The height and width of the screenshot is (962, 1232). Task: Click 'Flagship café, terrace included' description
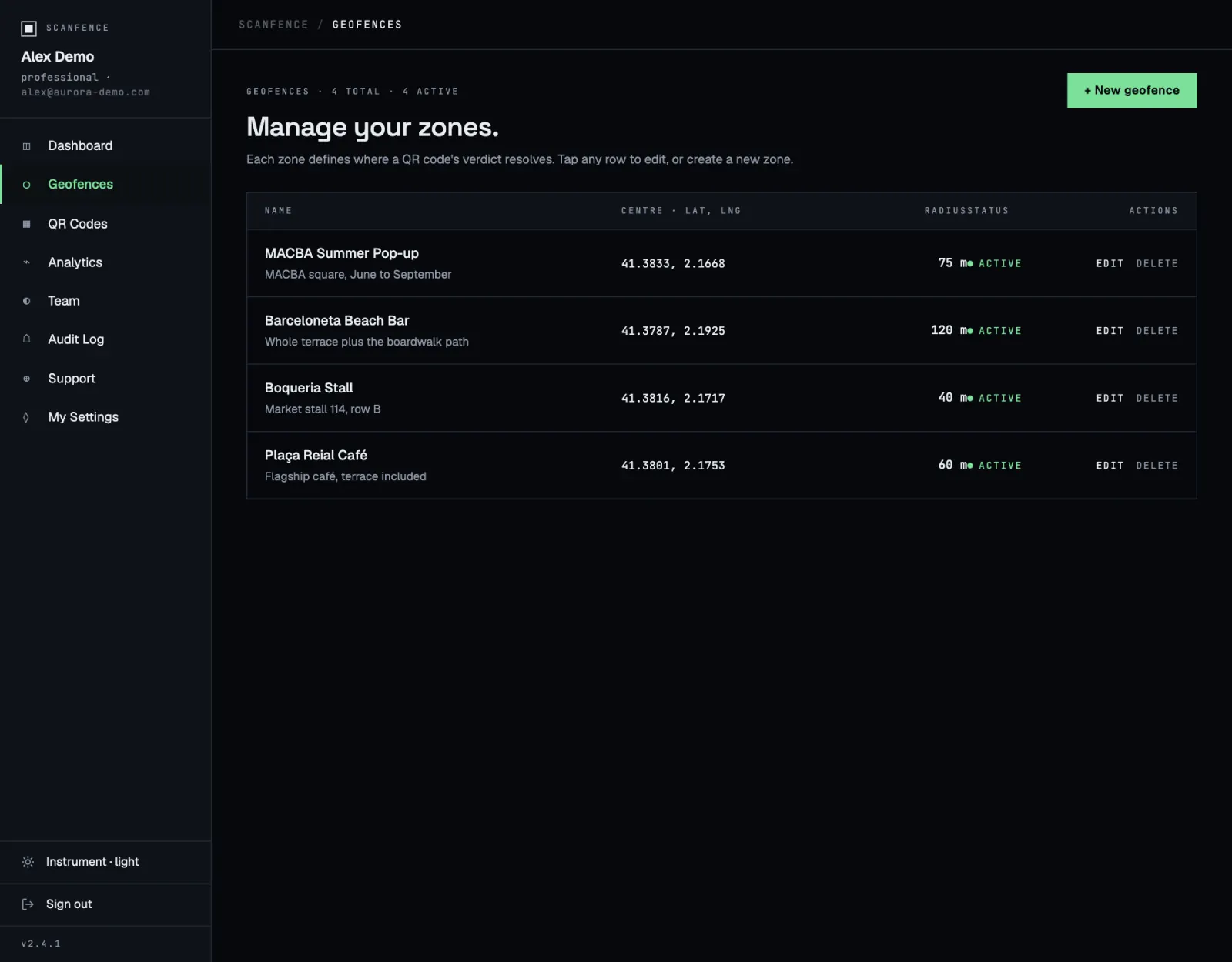coord(346,476)
